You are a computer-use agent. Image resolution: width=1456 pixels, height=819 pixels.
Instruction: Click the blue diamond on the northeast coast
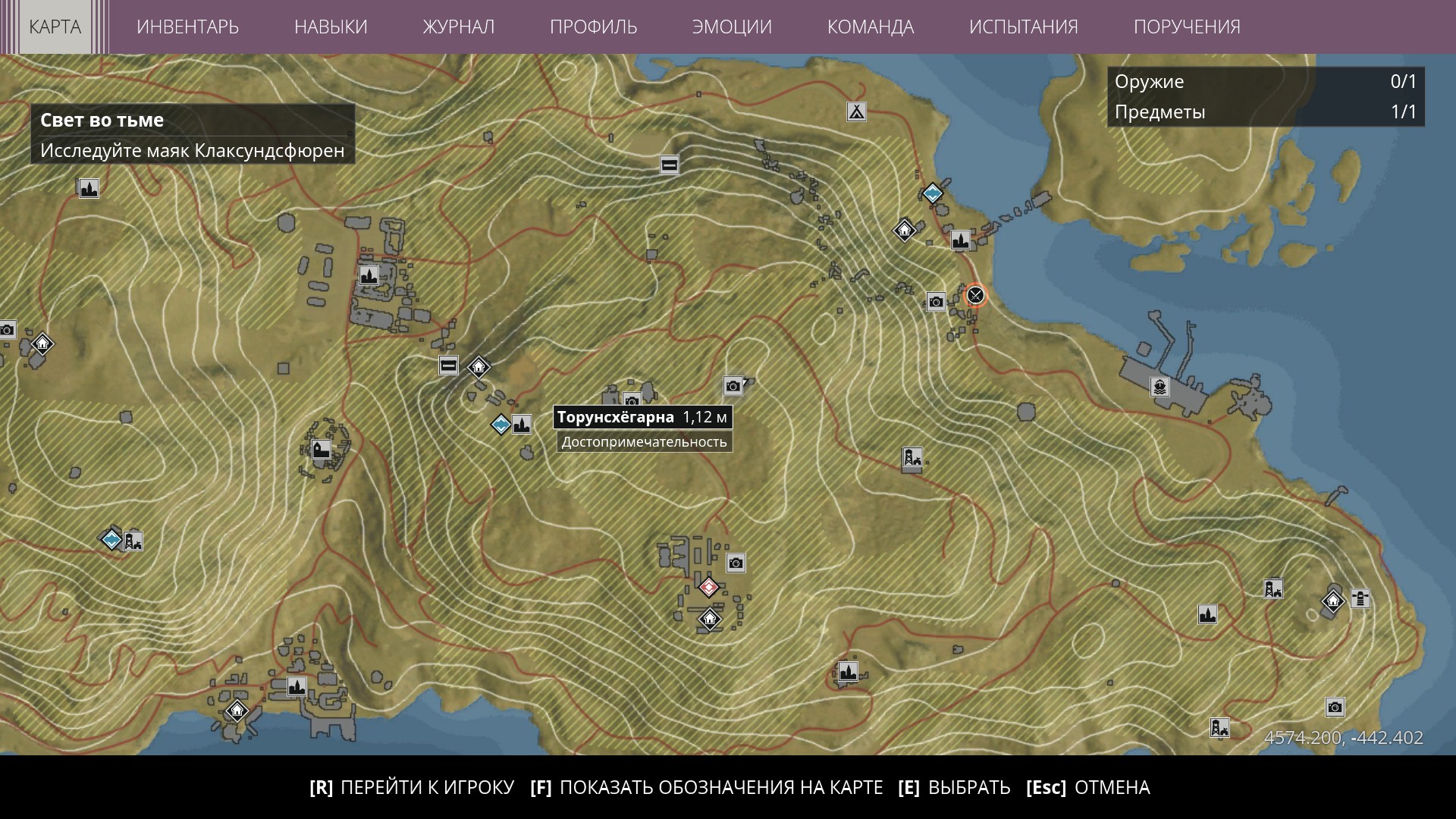click(932, 193)
